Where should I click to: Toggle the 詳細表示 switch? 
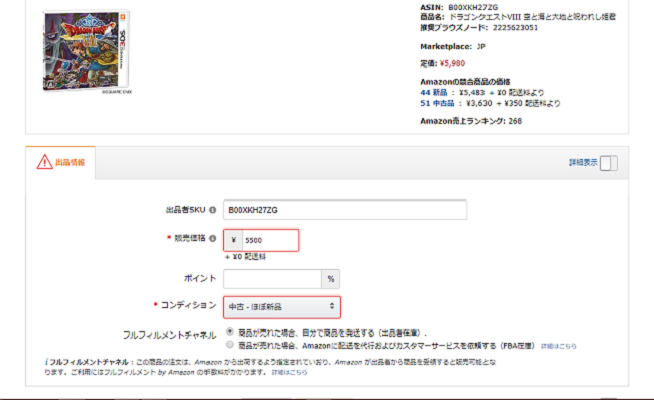[x=609, y=163]
